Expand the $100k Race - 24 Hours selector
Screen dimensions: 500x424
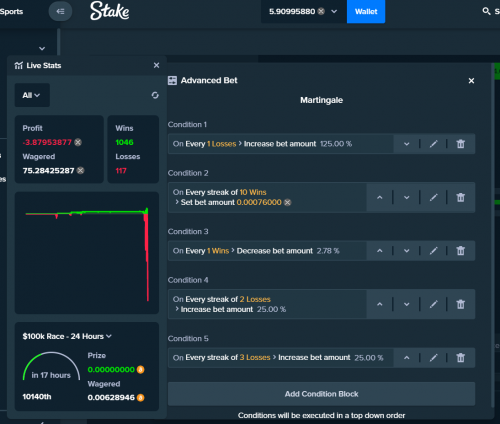67,336
